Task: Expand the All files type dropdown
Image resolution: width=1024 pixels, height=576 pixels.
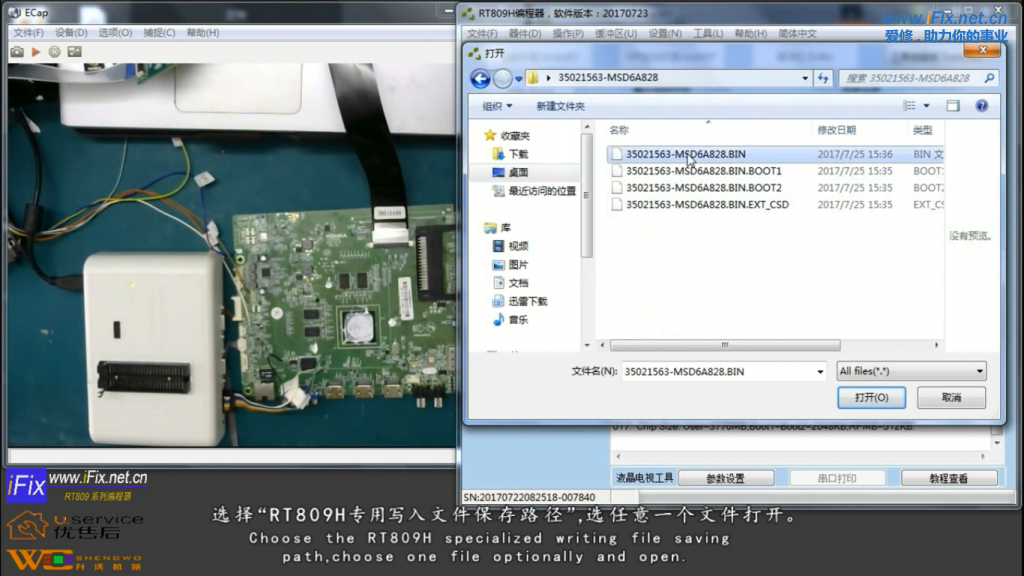Action: [979, 371]
